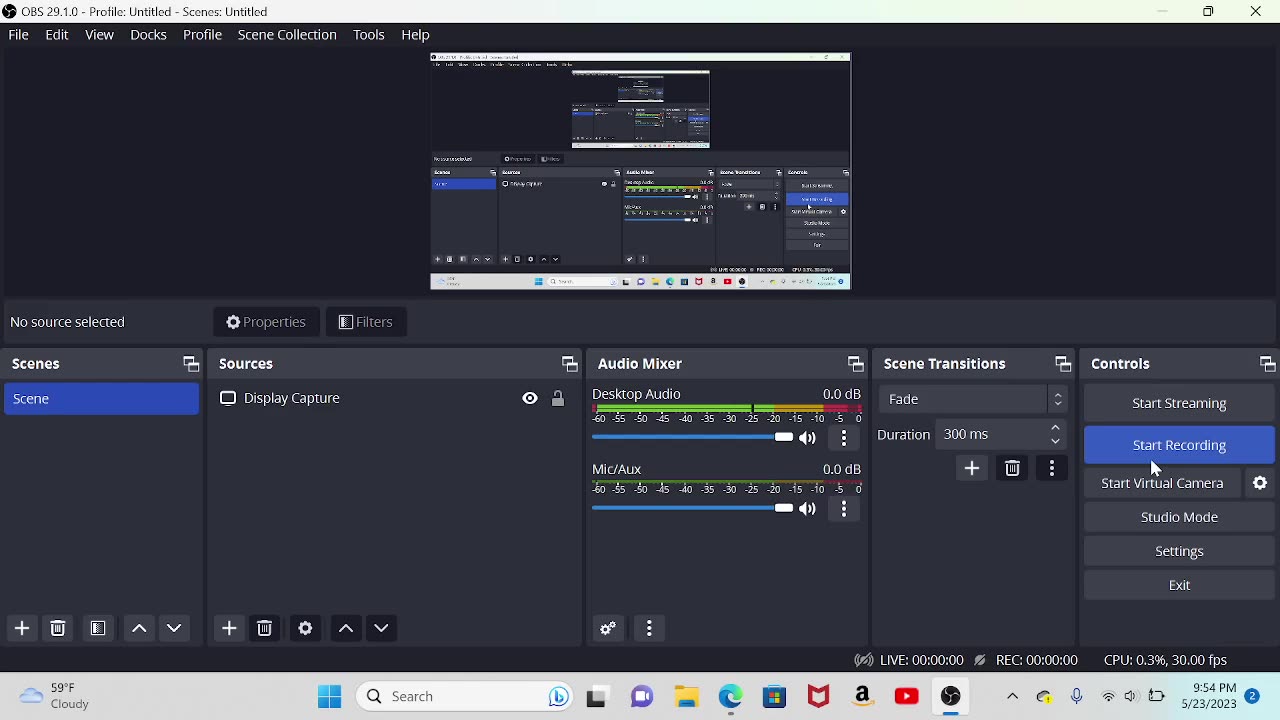Open the Tools menu
1280x720 pixels.
click(369, 35)
